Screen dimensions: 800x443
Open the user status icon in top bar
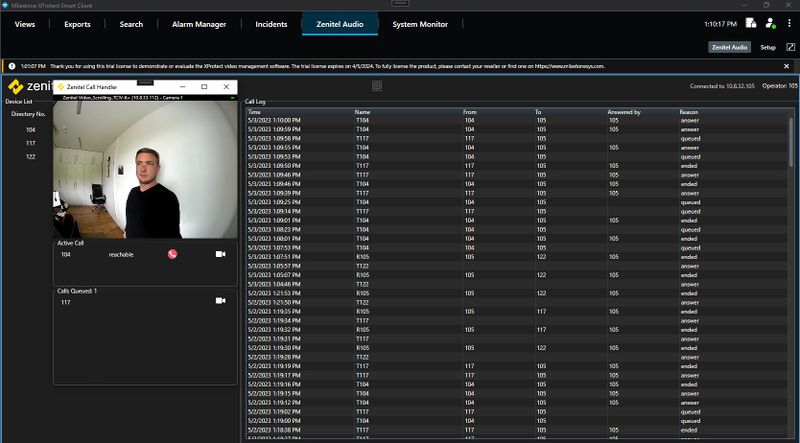pyautogui.click(x=769, y=22)
